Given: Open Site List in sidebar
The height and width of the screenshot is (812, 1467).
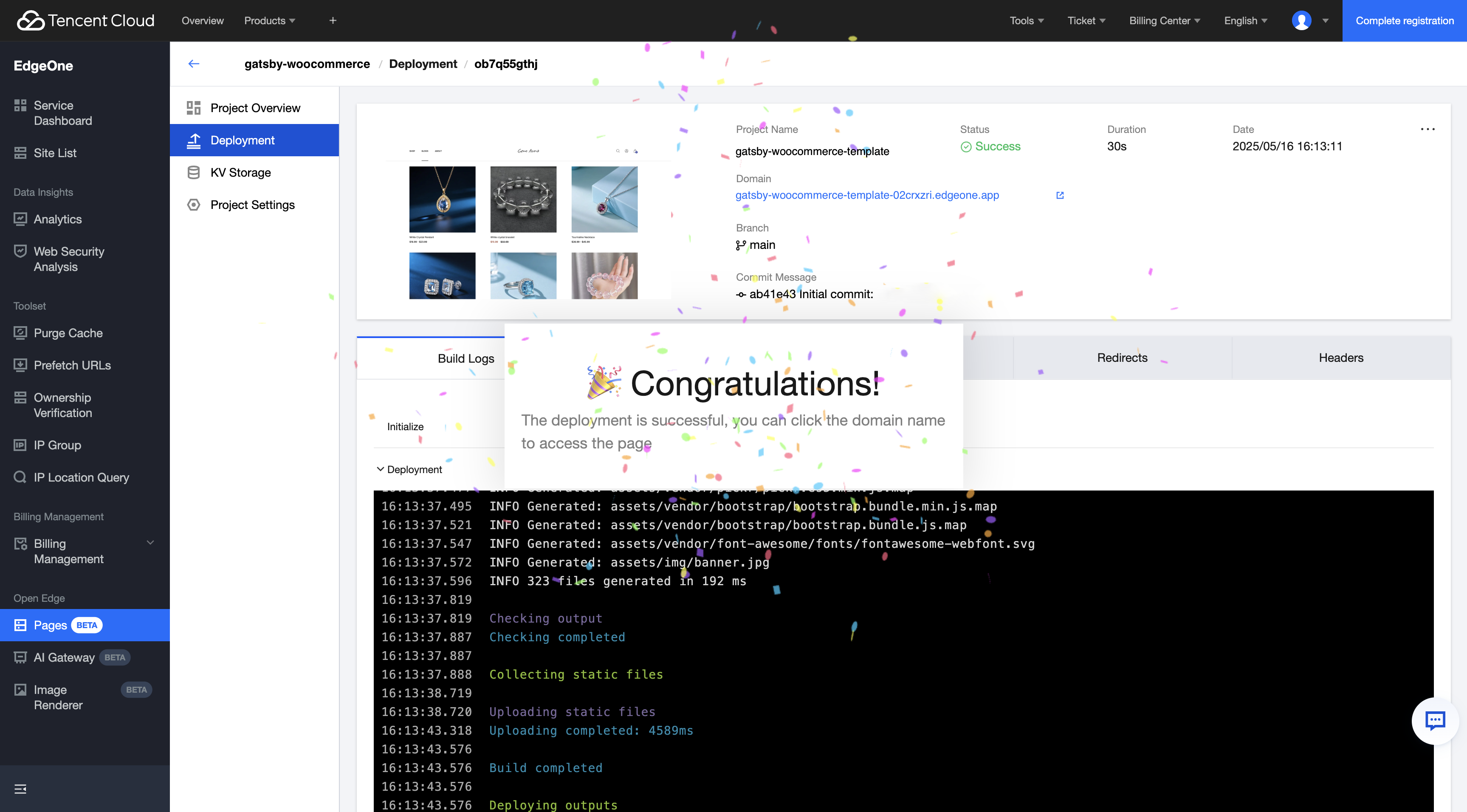Looking at the screenshot, I should pyautogui.click(x=85, y=152).
